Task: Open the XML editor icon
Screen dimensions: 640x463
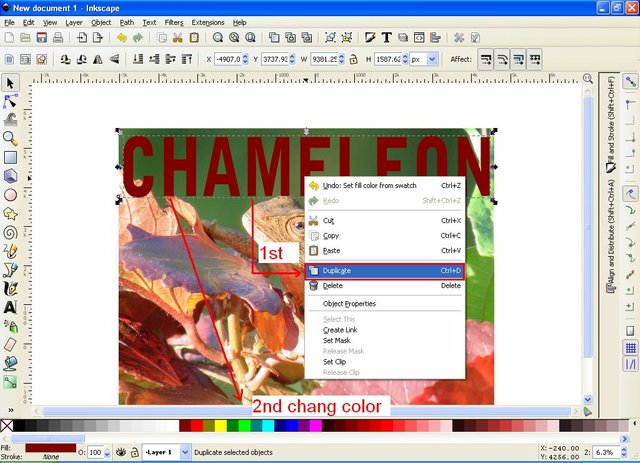Action: coord(419,38)
